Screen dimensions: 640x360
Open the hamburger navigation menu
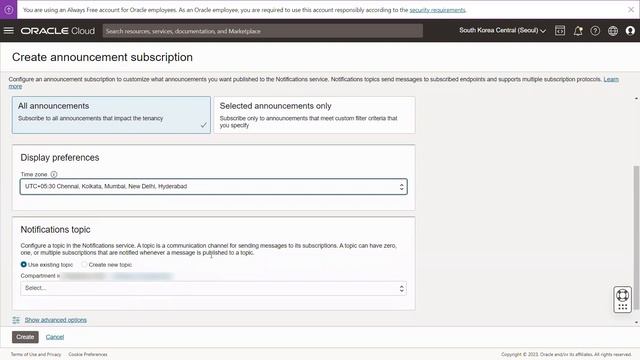point(9,31)
